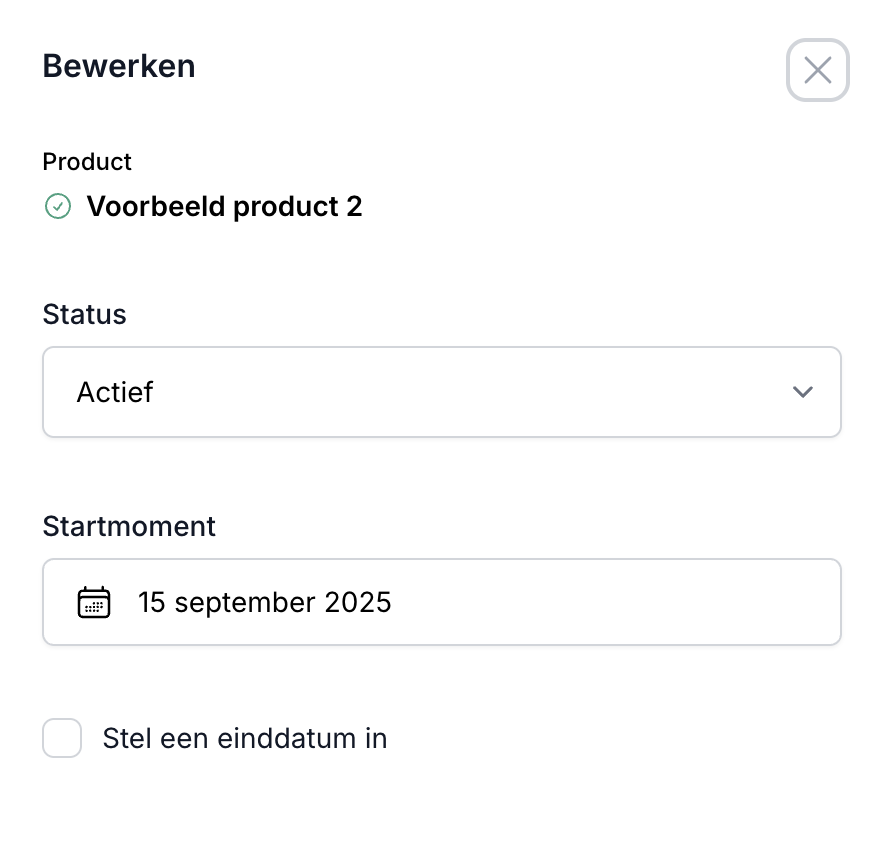Open the Startmoment date picker field

coord(441,602)
